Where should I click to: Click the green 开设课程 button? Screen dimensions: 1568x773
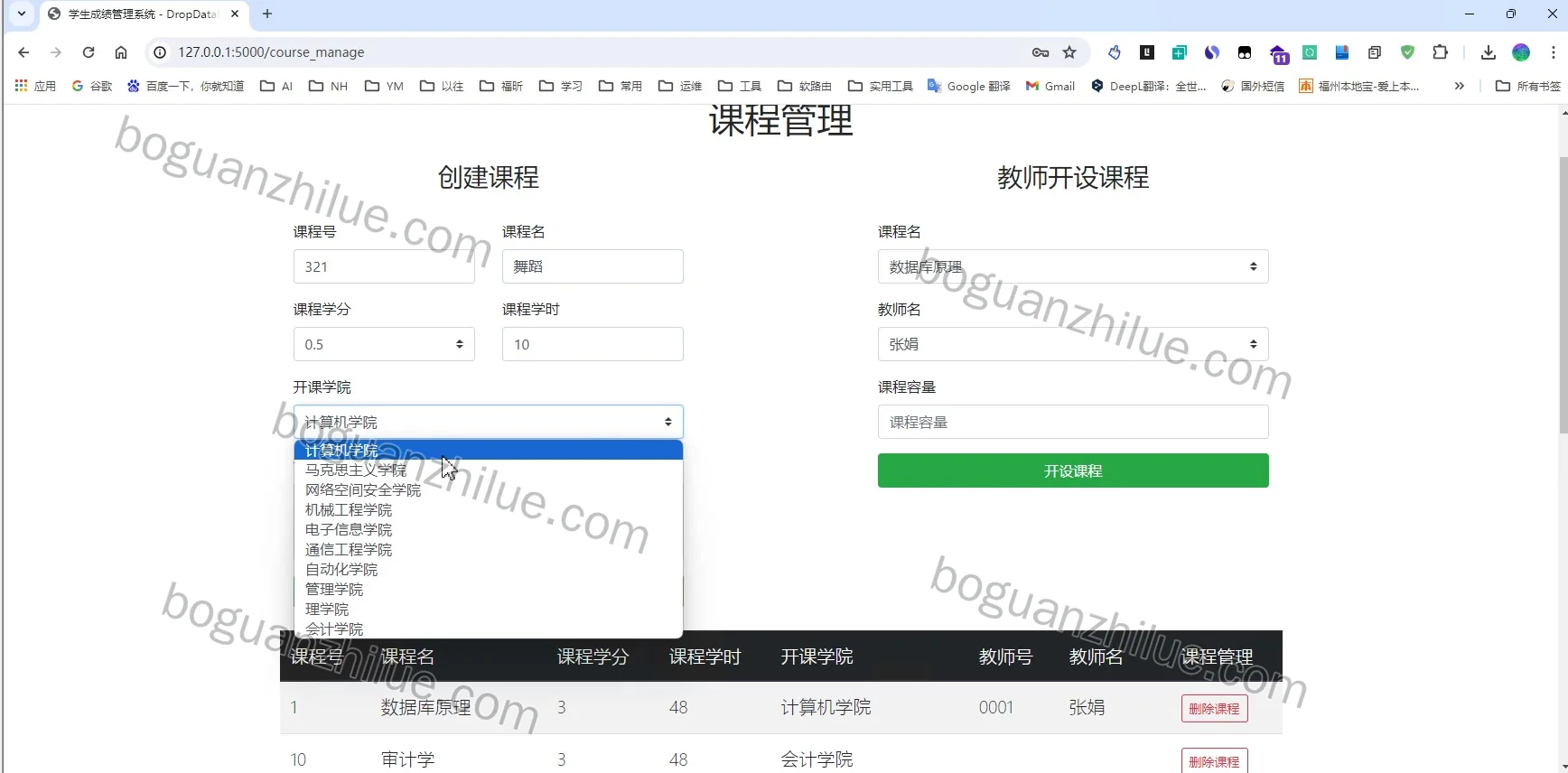click(x=1073, y=470)
